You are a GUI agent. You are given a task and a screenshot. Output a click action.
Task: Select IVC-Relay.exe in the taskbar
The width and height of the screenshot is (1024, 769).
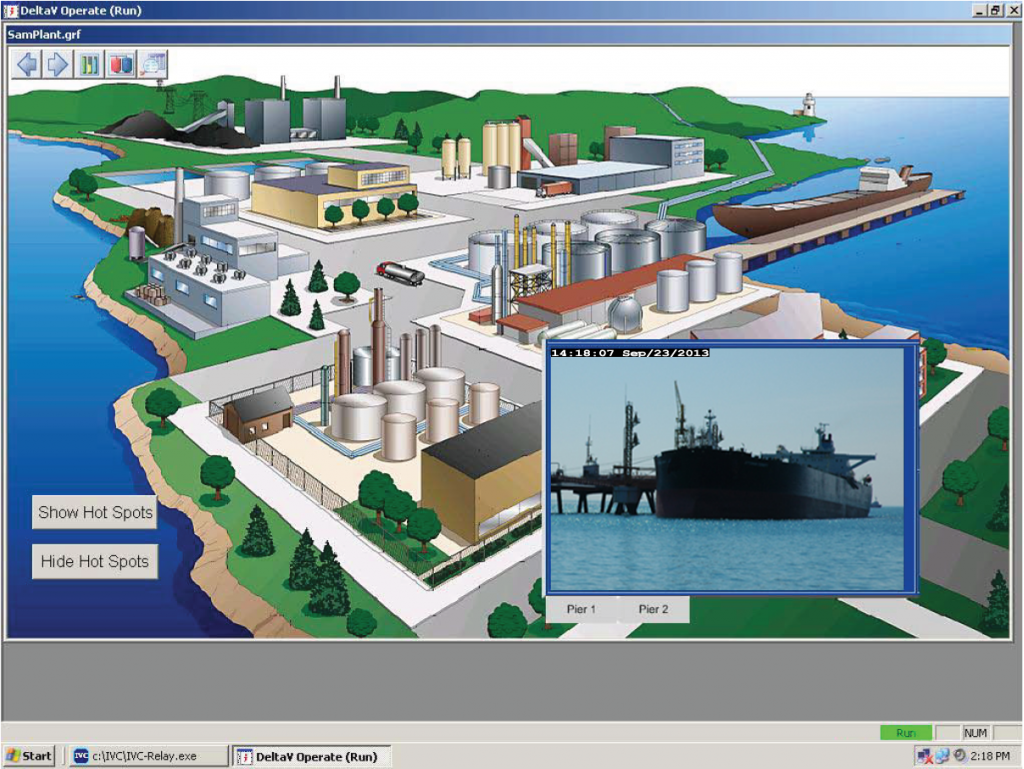(147, 756)
